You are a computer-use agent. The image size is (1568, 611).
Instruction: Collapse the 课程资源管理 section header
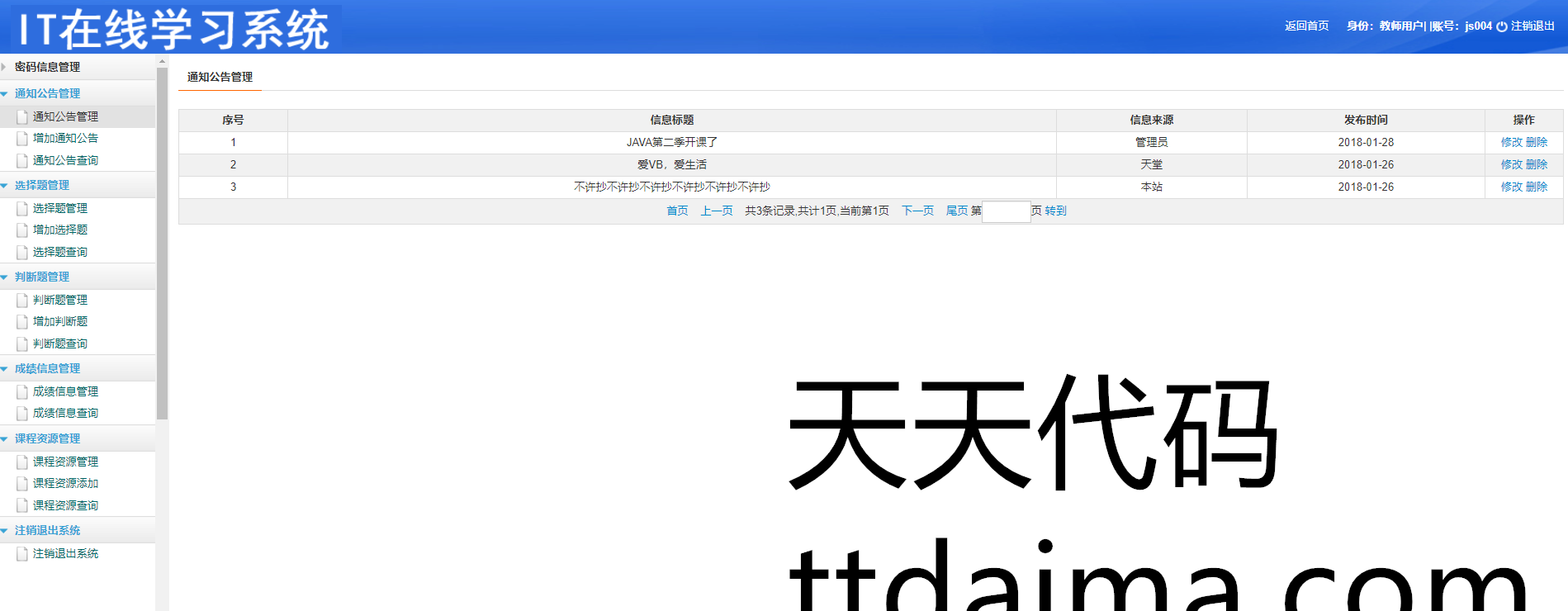47,438
